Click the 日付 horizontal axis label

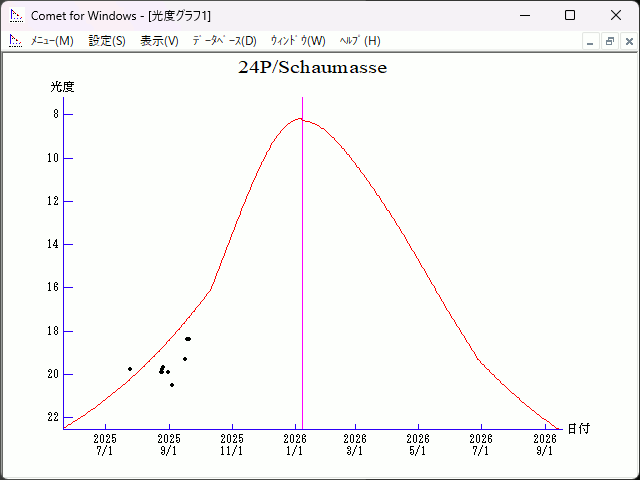tap(578, 428)
